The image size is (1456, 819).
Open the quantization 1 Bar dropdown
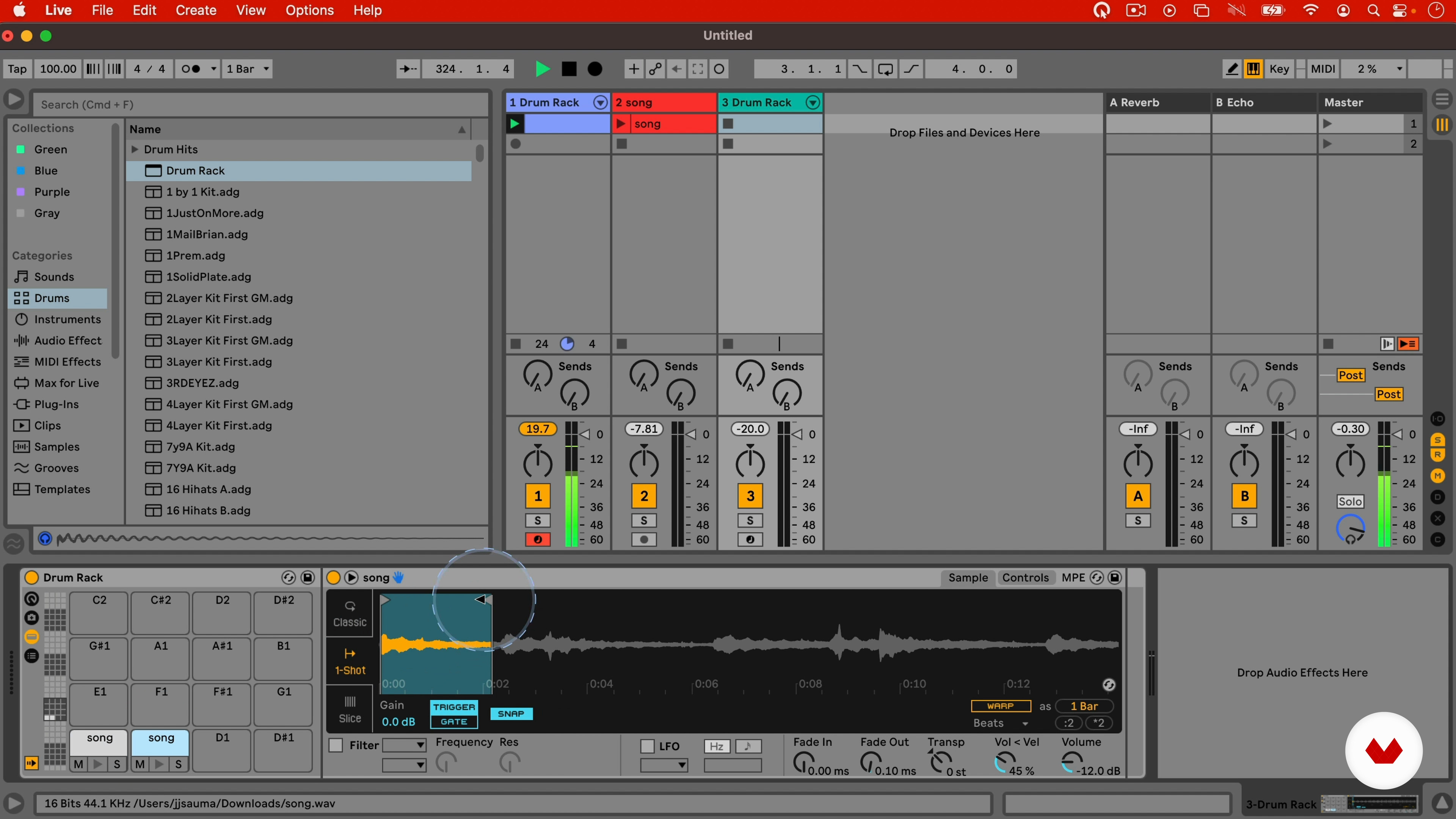pos(247,69)
